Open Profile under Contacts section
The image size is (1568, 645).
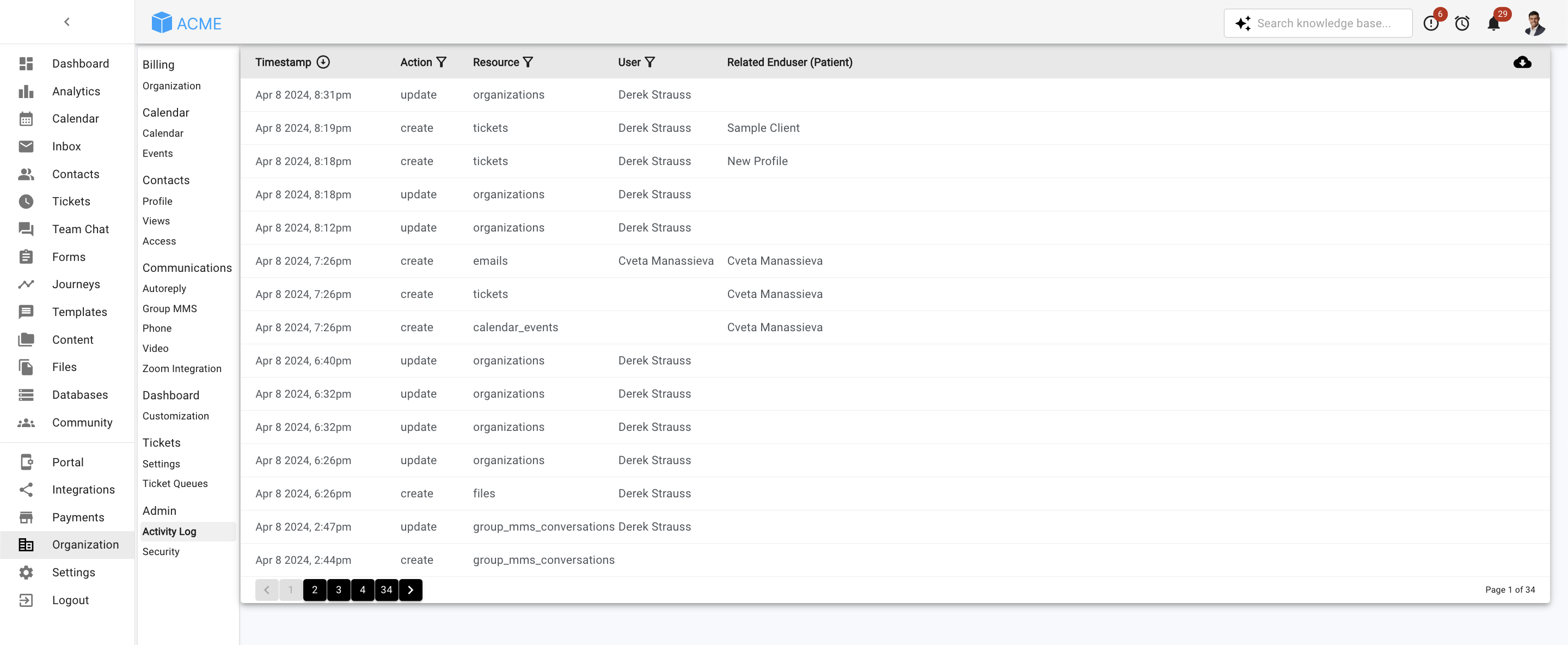tap(158, 201)
